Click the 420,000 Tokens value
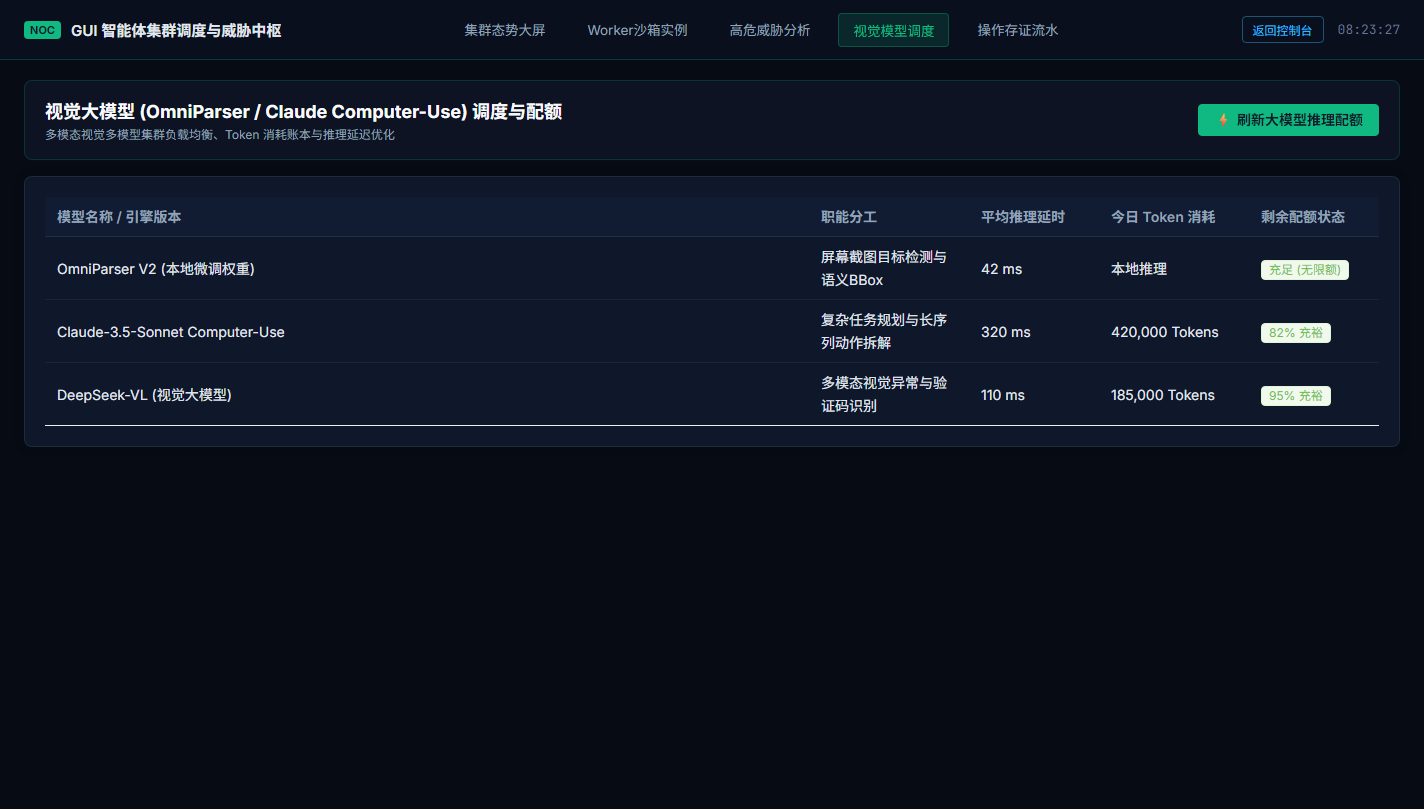This screenshot has height=809, width=1424. [x=1165, y=332]
